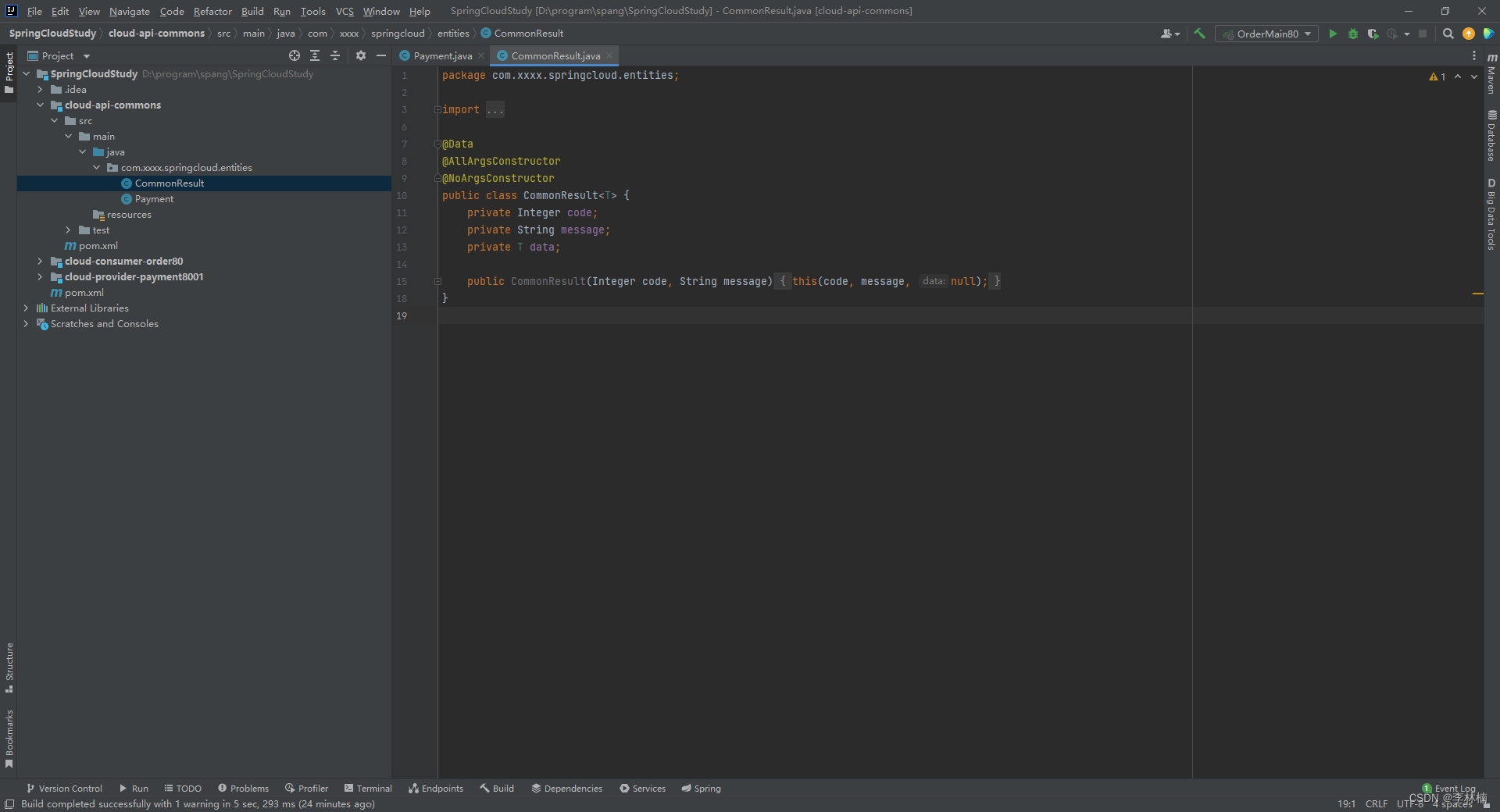The height and width of the screenshot is (812, 1500).
Task: Click the yellow warning stripe mark
Action: (1477, 294)
